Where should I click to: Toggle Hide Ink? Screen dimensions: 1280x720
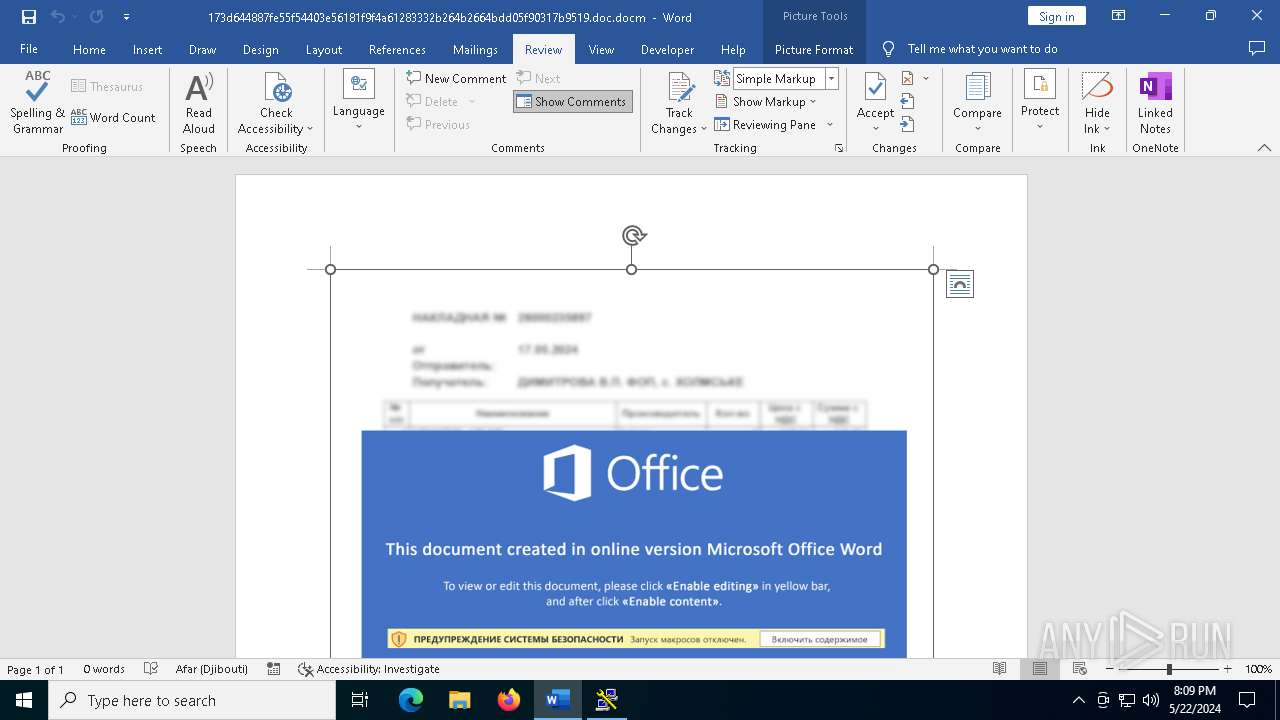pos(1097,102)
